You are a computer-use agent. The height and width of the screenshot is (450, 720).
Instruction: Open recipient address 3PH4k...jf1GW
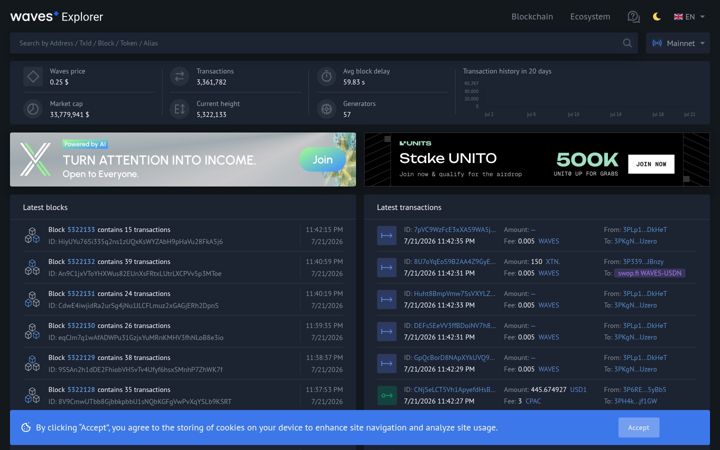click(636, 401)
